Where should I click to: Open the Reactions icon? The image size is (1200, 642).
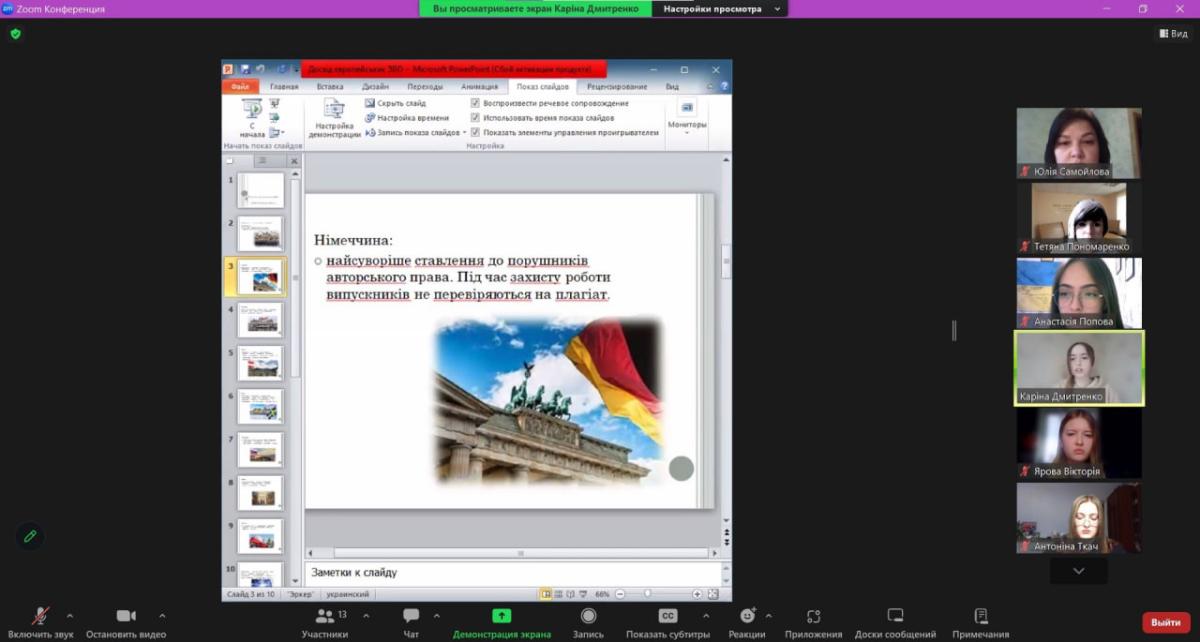tap(746, 616)
